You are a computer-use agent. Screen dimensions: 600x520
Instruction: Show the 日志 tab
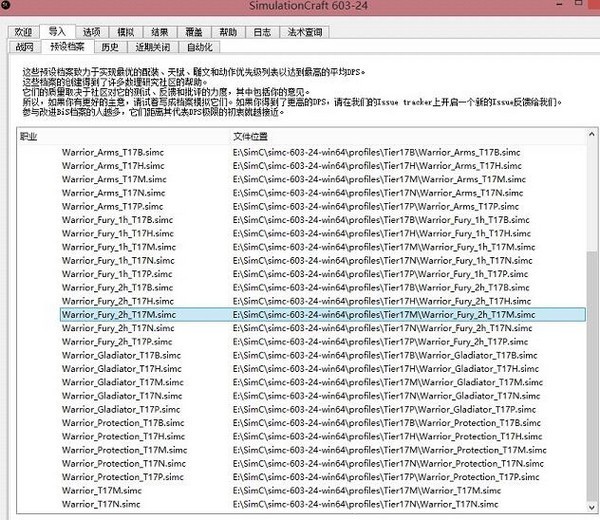click(262, 32)
